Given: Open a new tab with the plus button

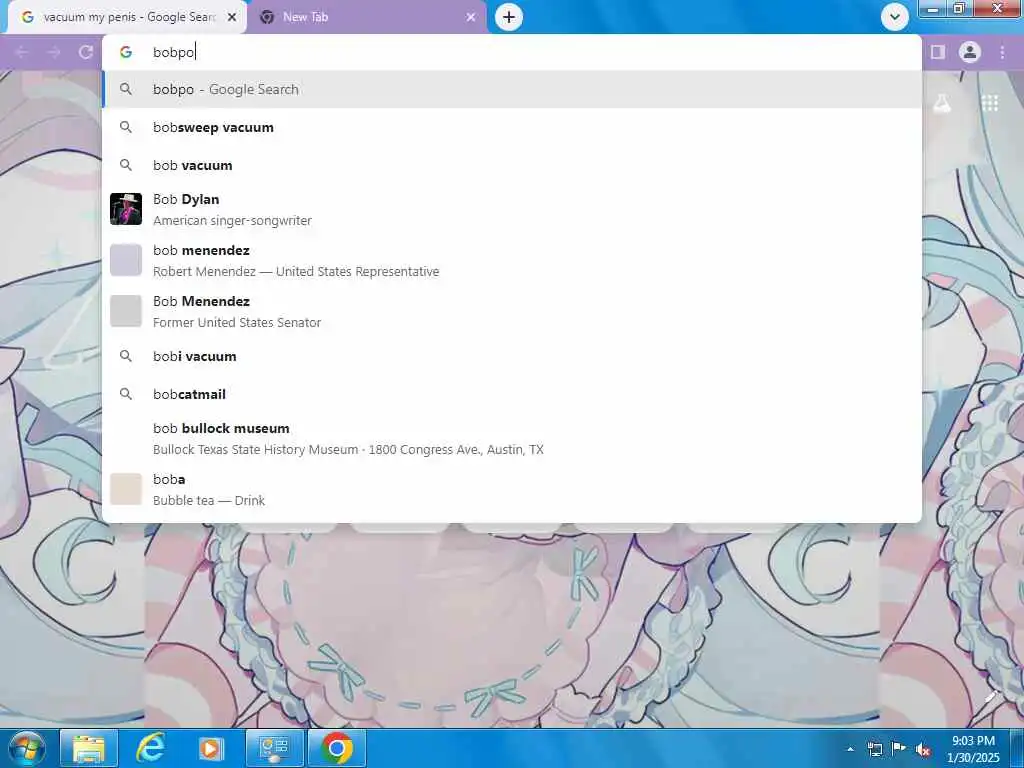Looking at the screenshot, I should [509, 17].
